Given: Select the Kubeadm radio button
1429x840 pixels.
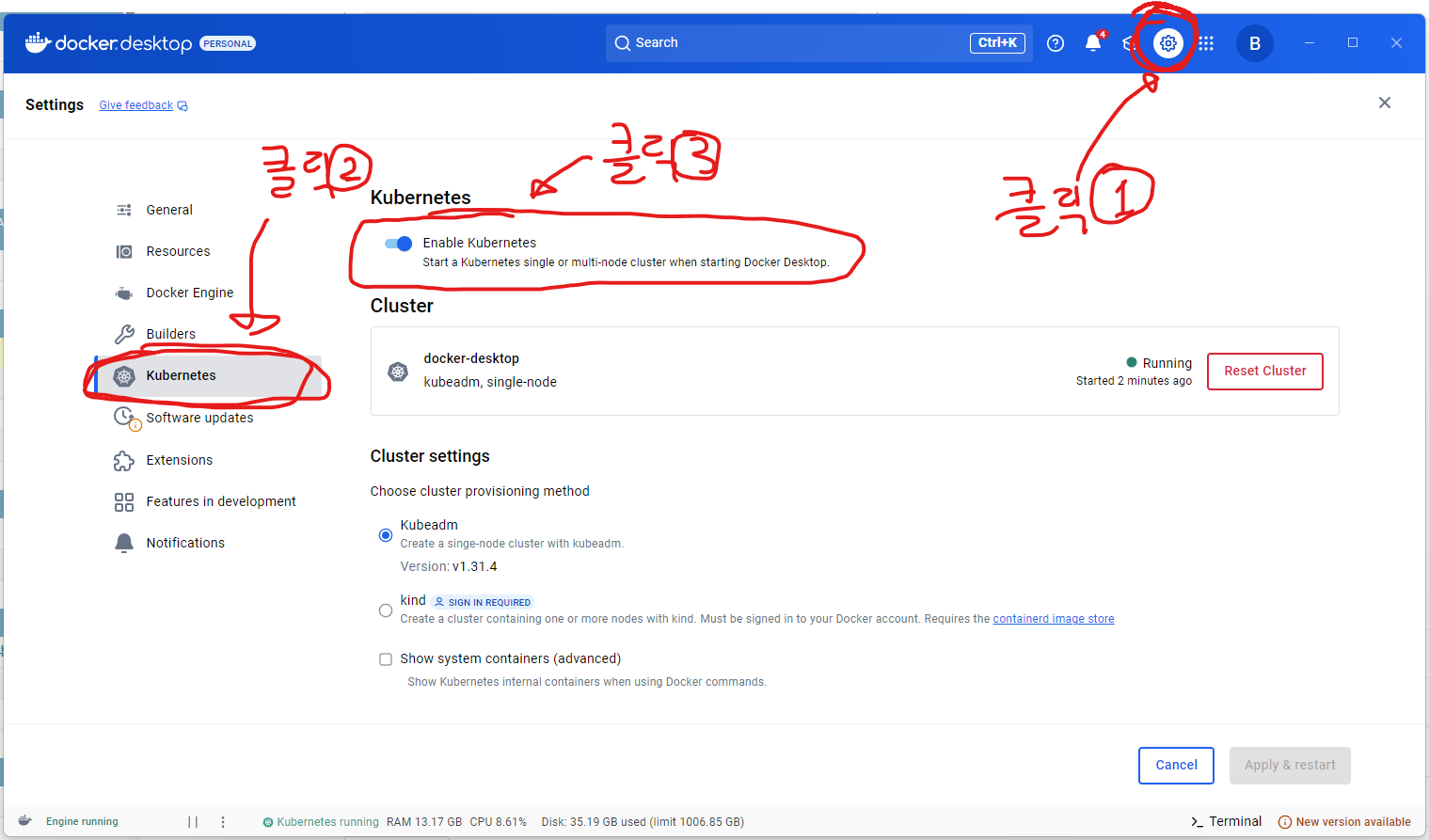Looking at the screenshot, I should [x=386, y=535].
